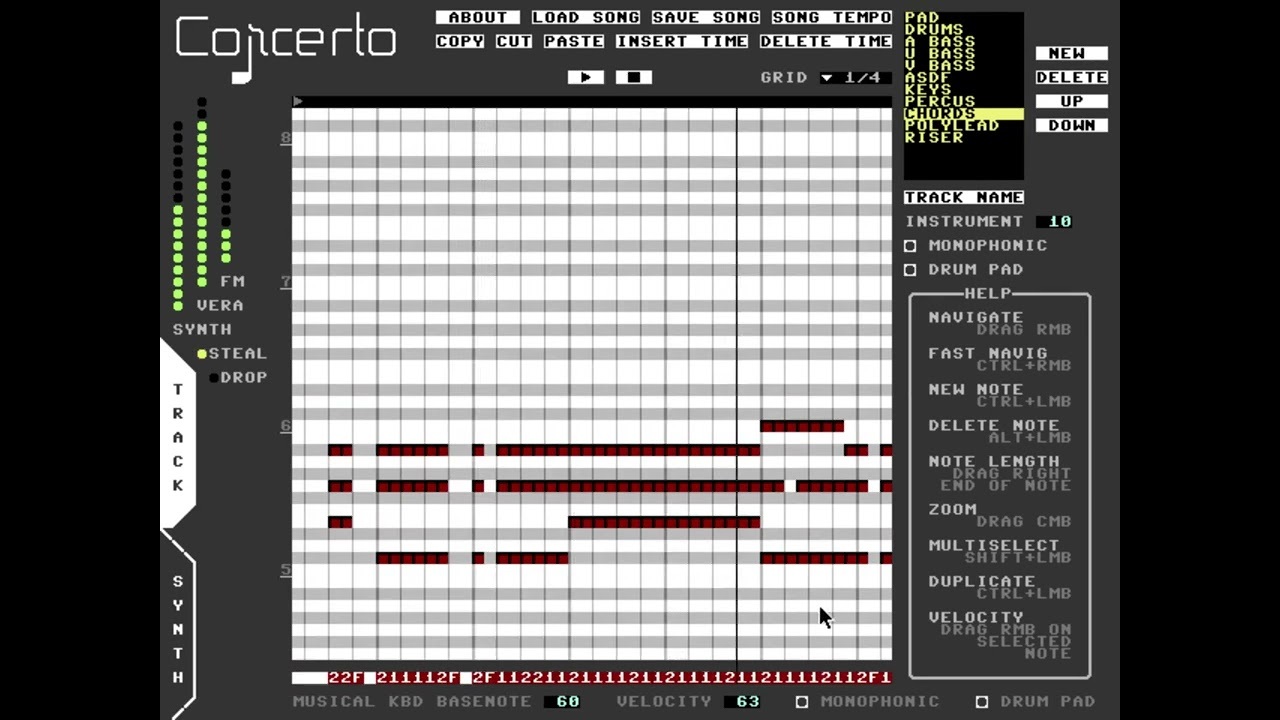Click the PASTE button

574,41
